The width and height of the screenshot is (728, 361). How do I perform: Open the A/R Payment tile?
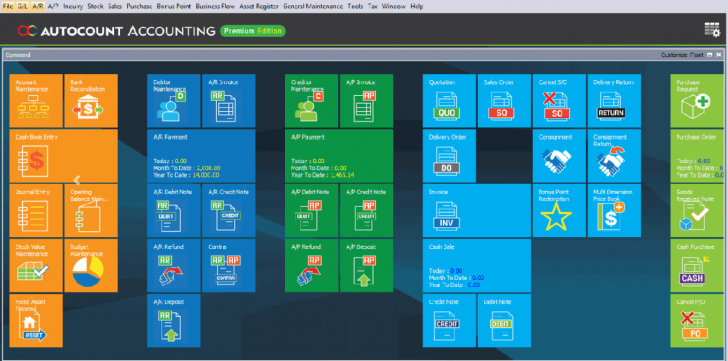[x=201, y=156]
